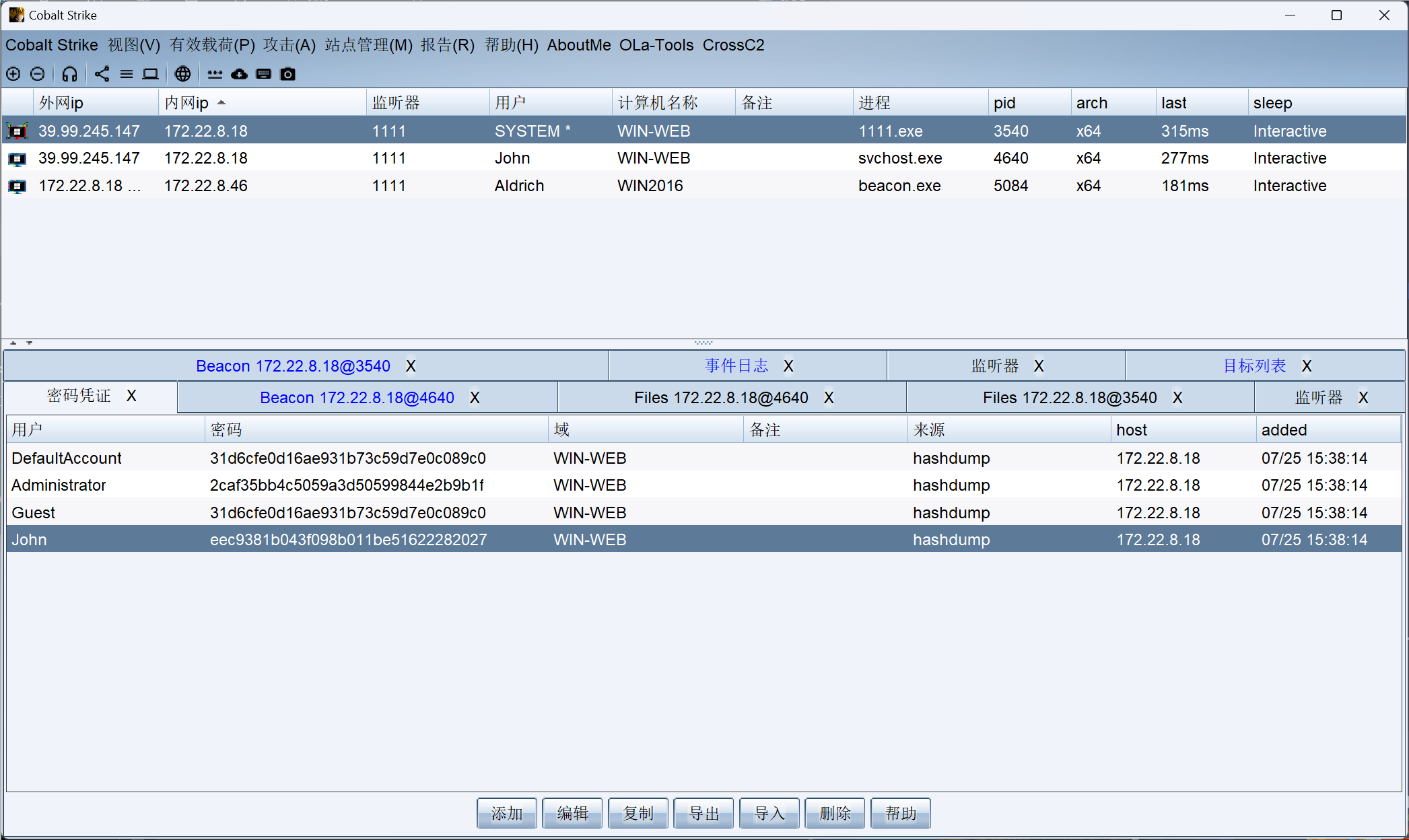Collapse the top pane with the up arrow
Viewport: 1409px width, 840px height.
(13, 343)
